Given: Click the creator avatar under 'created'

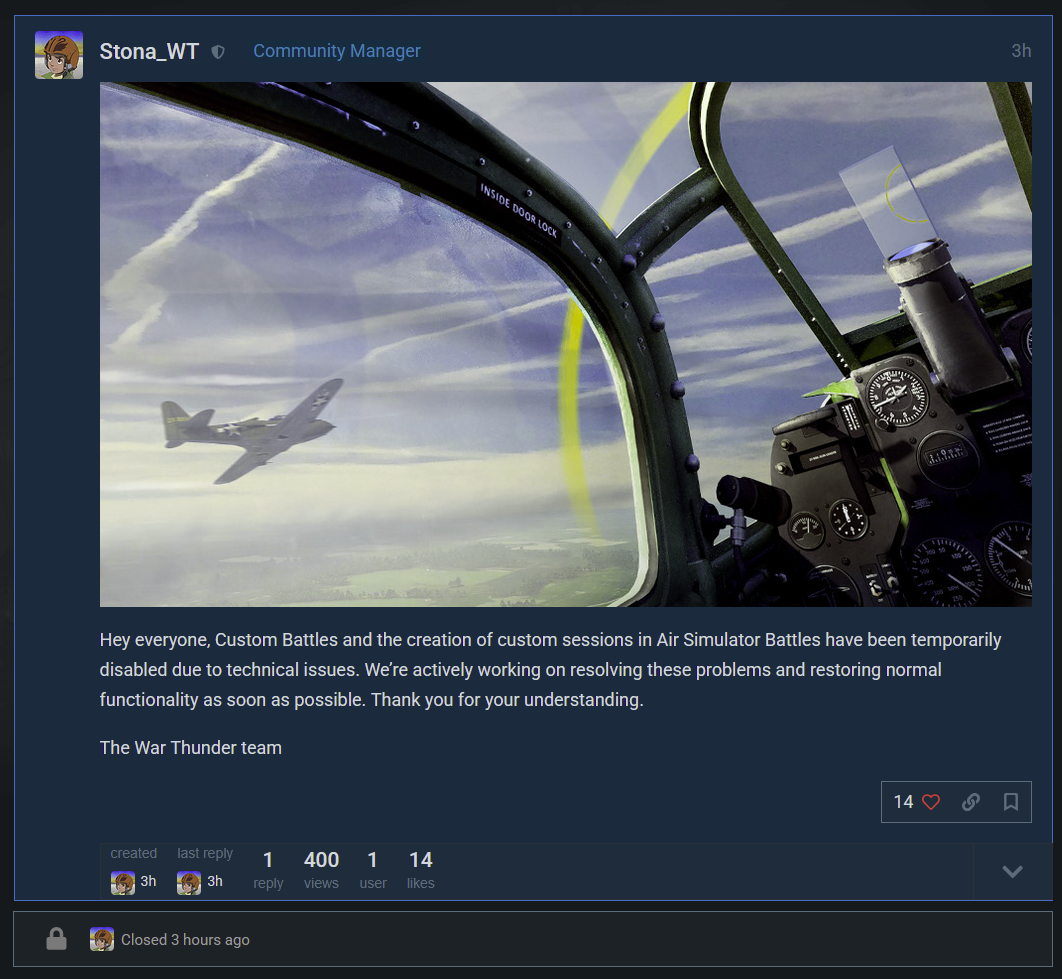Looking at the screenshot, I should [123, 883].
